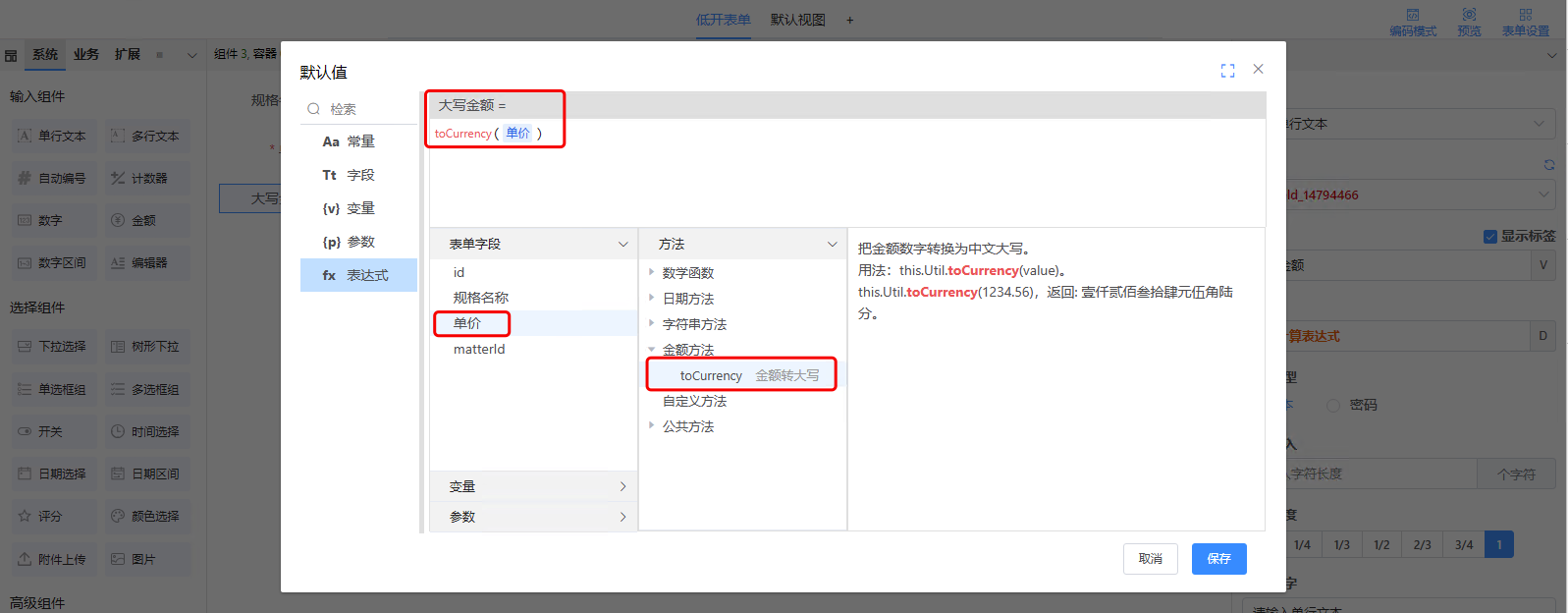Select the 单价 form field
This screenshot has height=613, width=1568.
tap(467, 323)
